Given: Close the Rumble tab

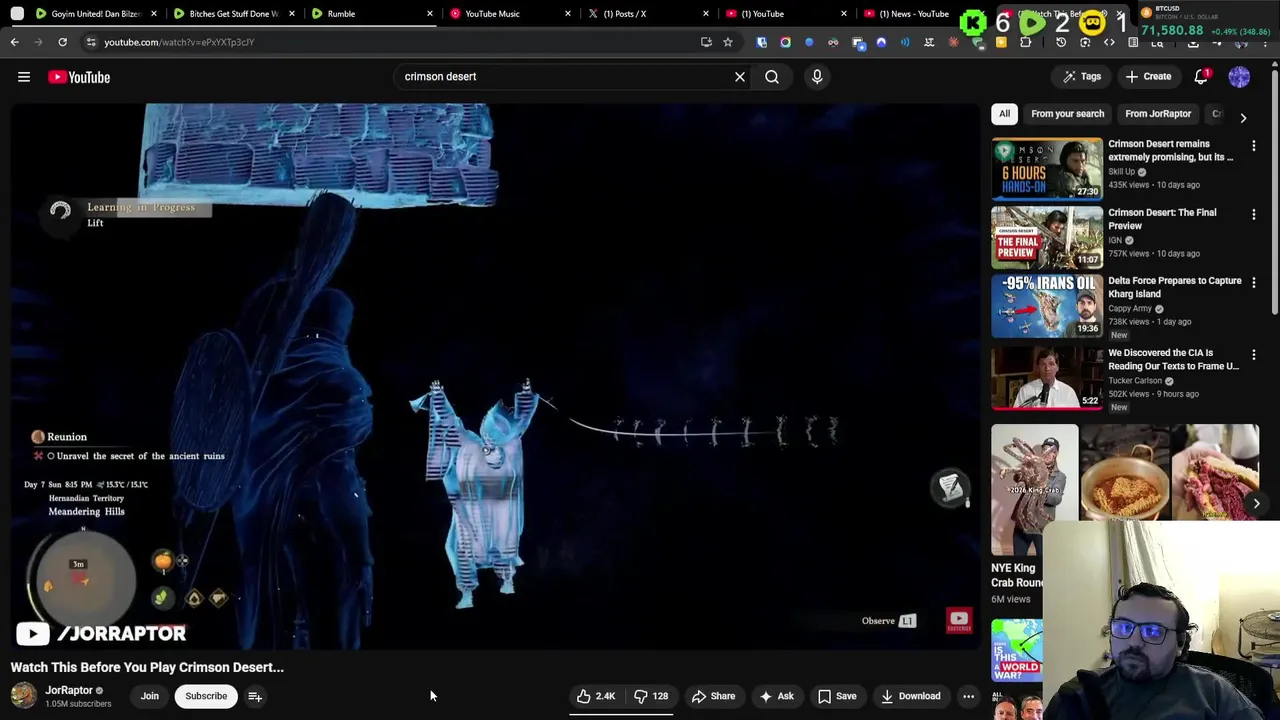Looking at the screenshot, I should coord(430,14).
